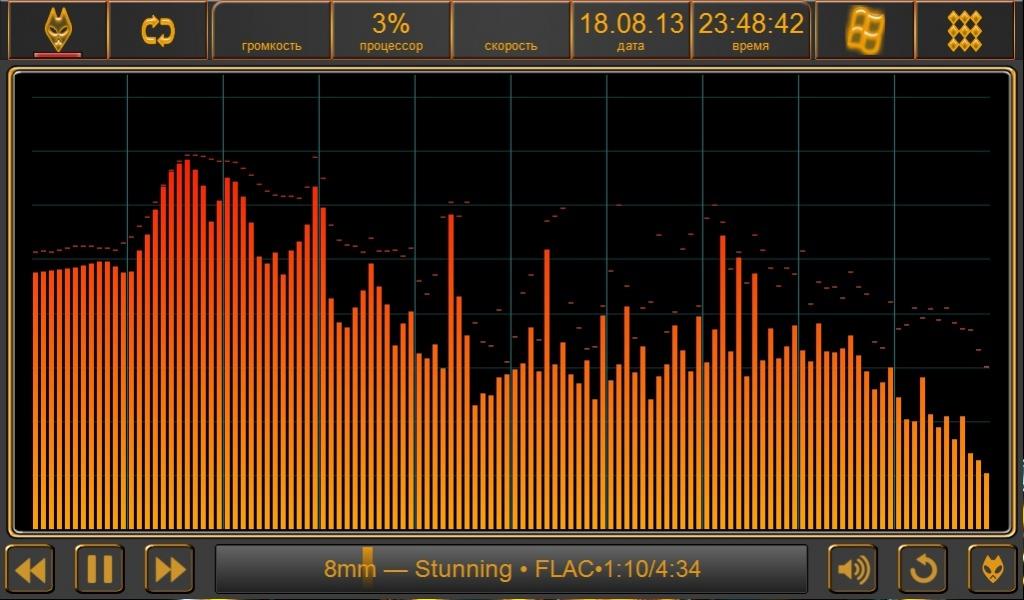
Task: Pause the current track
Action: [100, 570]
